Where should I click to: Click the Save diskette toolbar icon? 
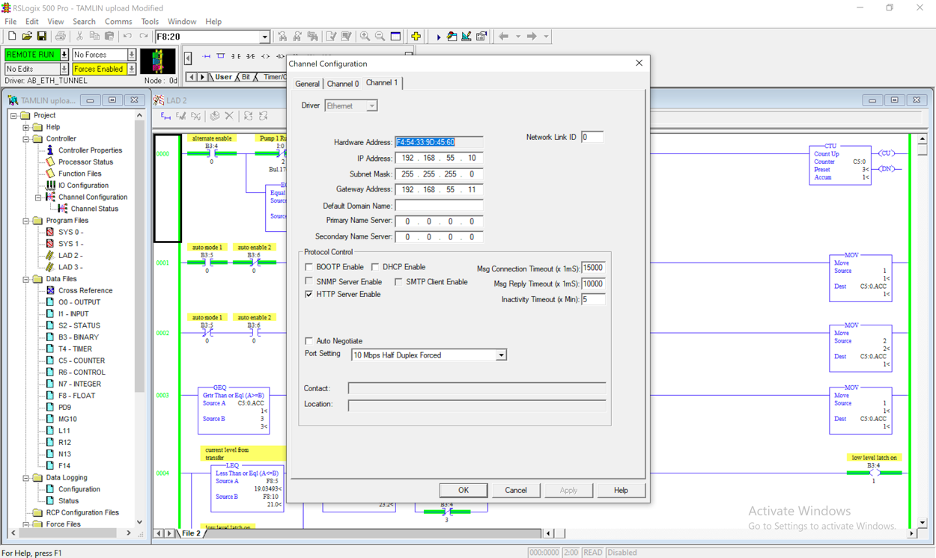click(x=42, y=36)
